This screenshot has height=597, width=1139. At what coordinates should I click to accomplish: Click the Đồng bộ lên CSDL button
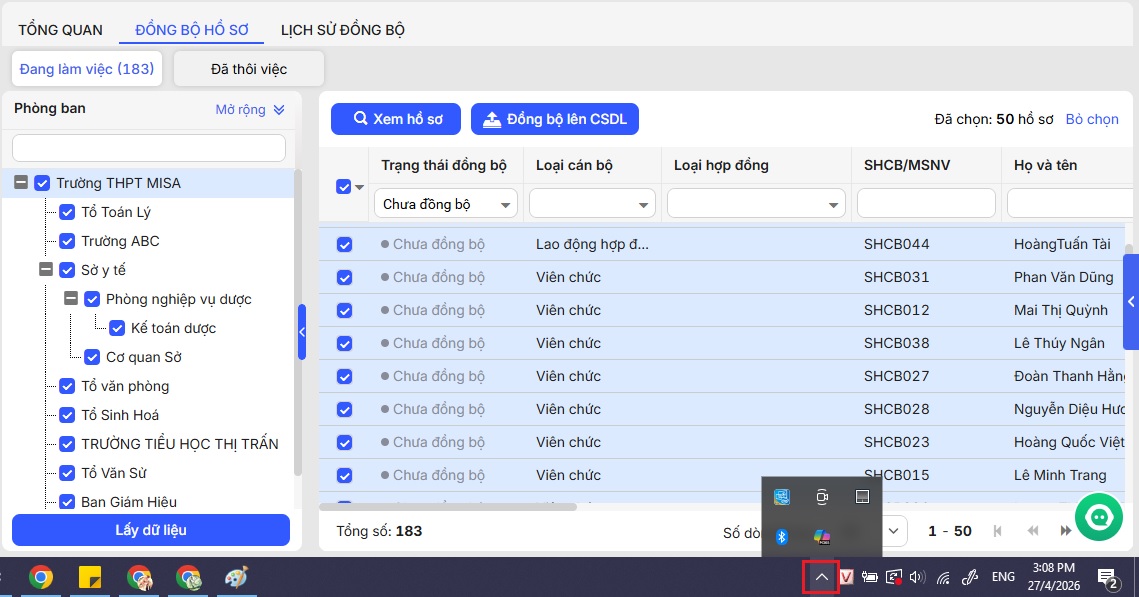554,119
